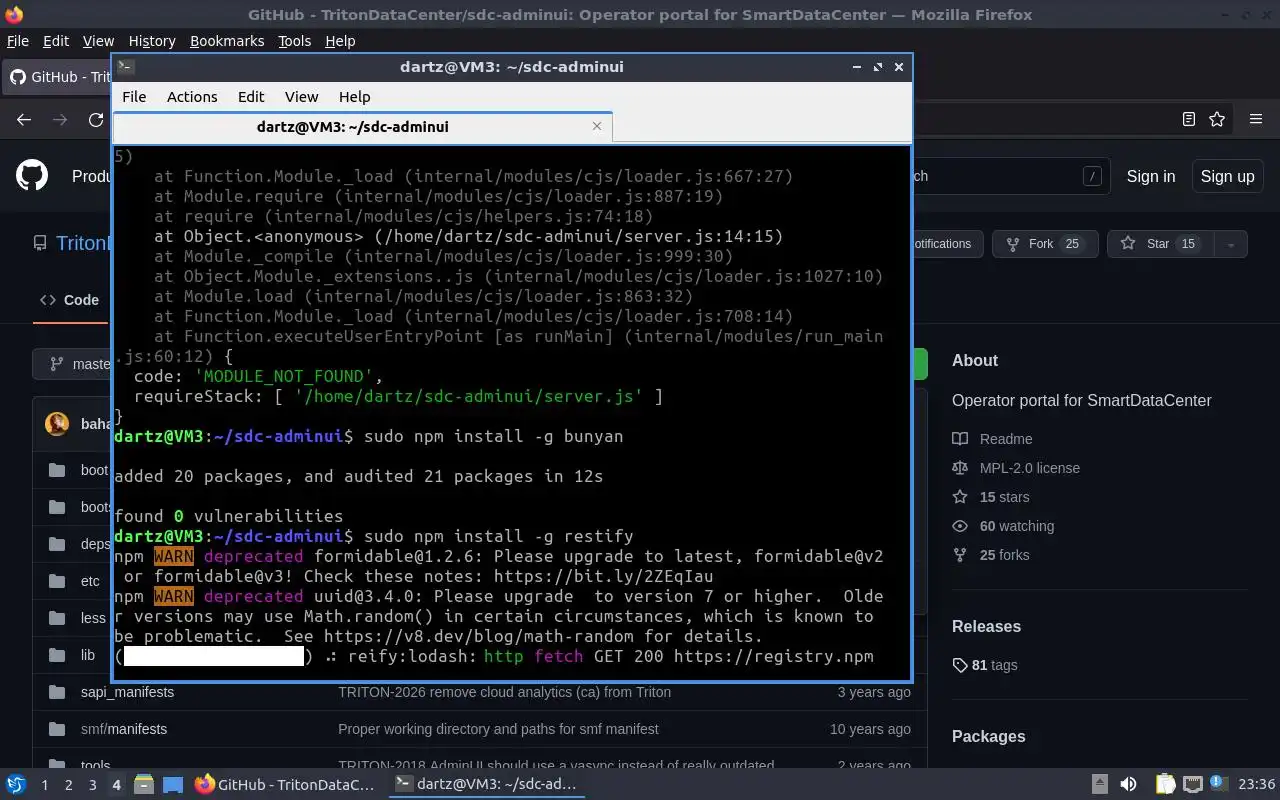The width and height of the screenshot is (1280, 800).
Task: Click committer avatar next to baha
Action: click(57, 424)
